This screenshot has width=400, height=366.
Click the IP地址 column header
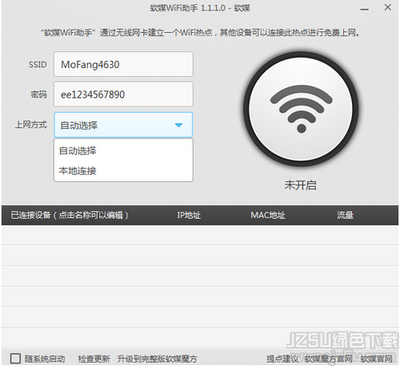[189, 215]
